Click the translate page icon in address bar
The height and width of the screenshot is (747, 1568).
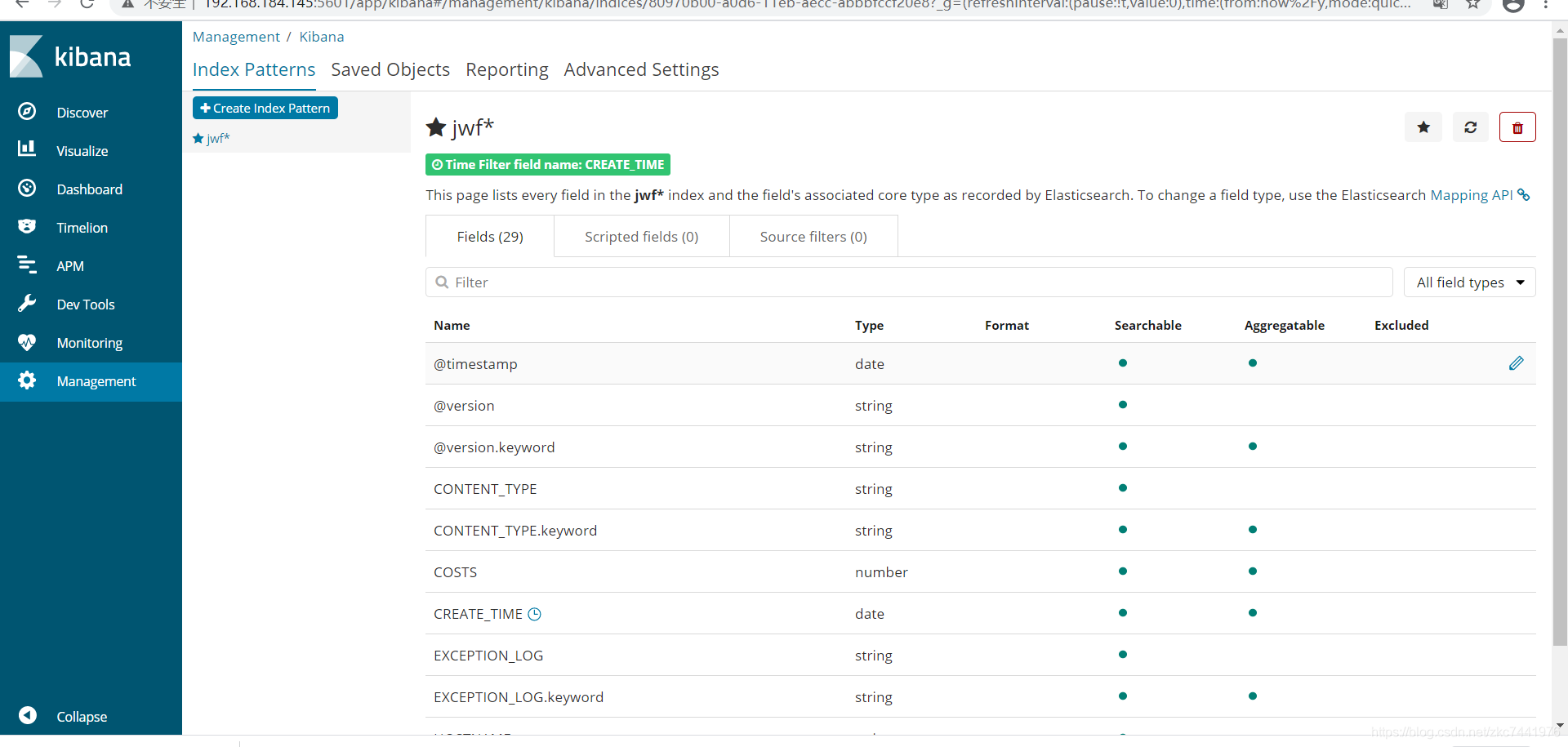1441,4
